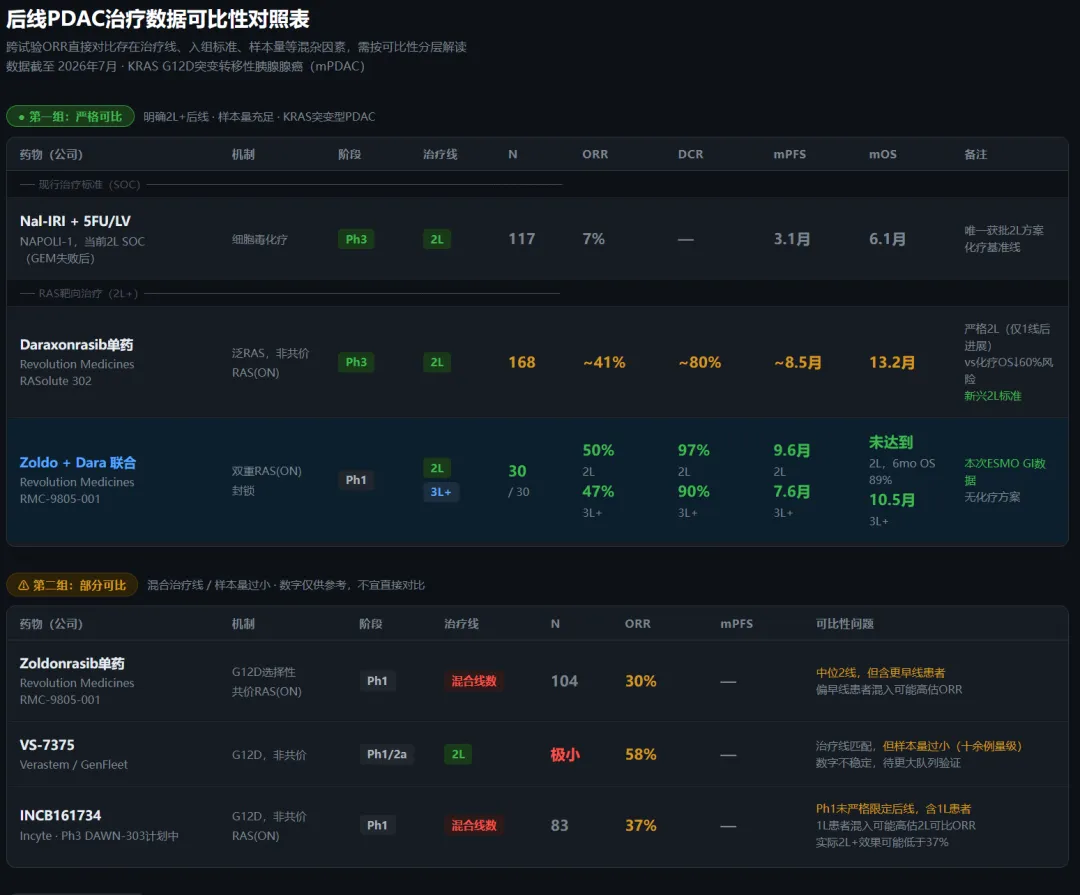Click 混合线数 badge in Zoldonrasib row

click(474, 681)
